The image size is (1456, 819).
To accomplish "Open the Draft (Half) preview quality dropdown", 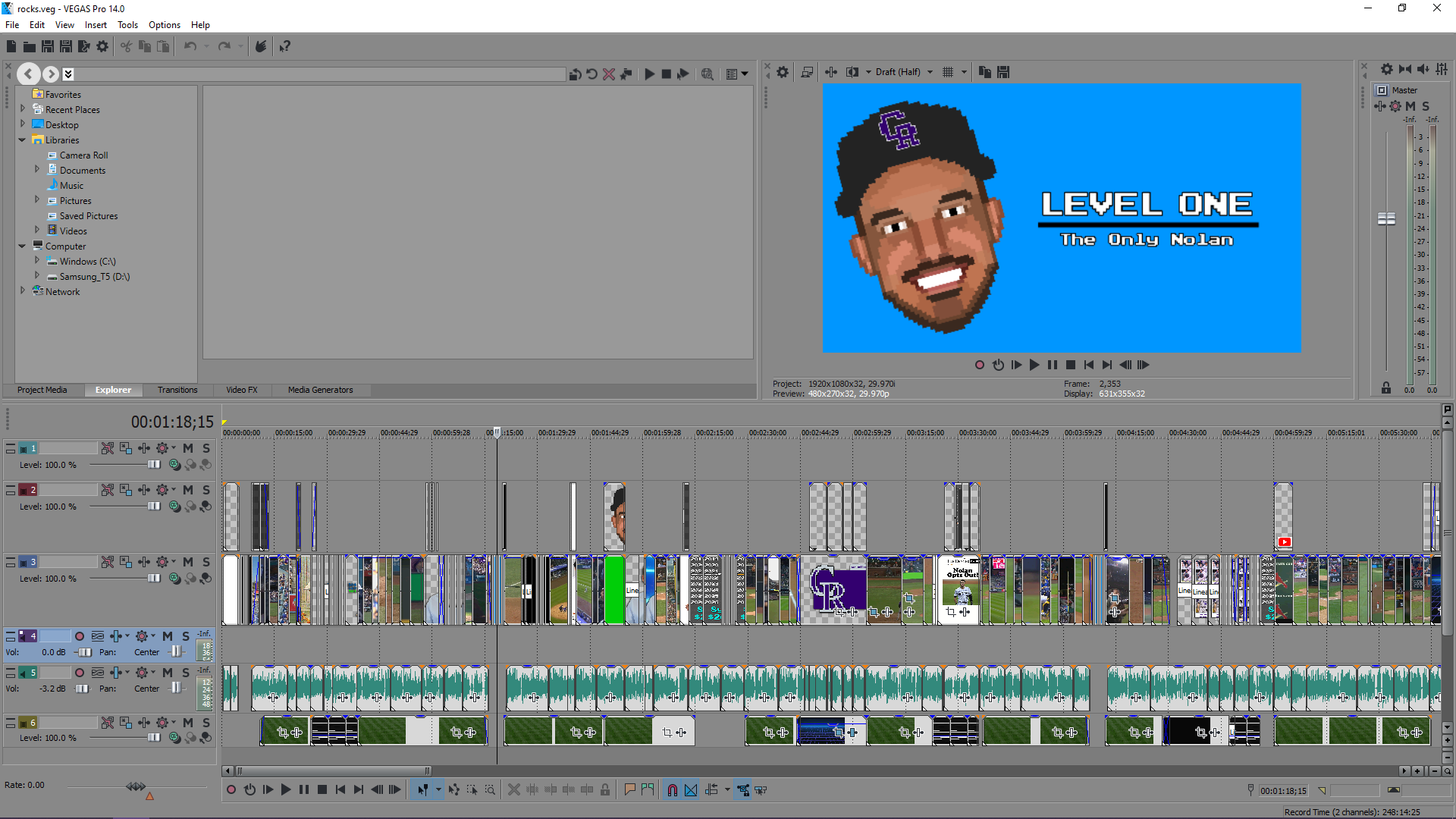I will point(904,72).
